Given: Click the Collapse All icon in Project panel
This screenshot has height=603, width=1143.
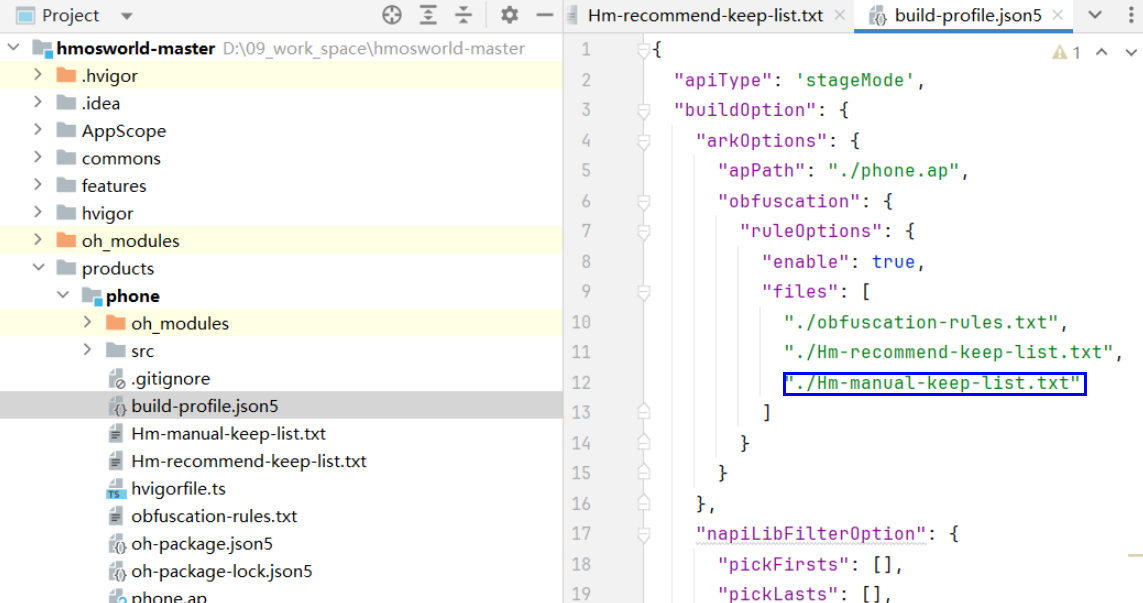Looking at the screenshot, I should click(x=463, y=15).
